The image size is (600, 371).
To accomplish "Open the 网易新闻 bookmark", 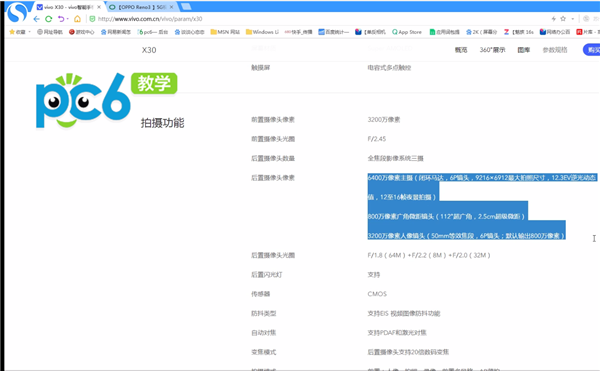I will point(116,32).
